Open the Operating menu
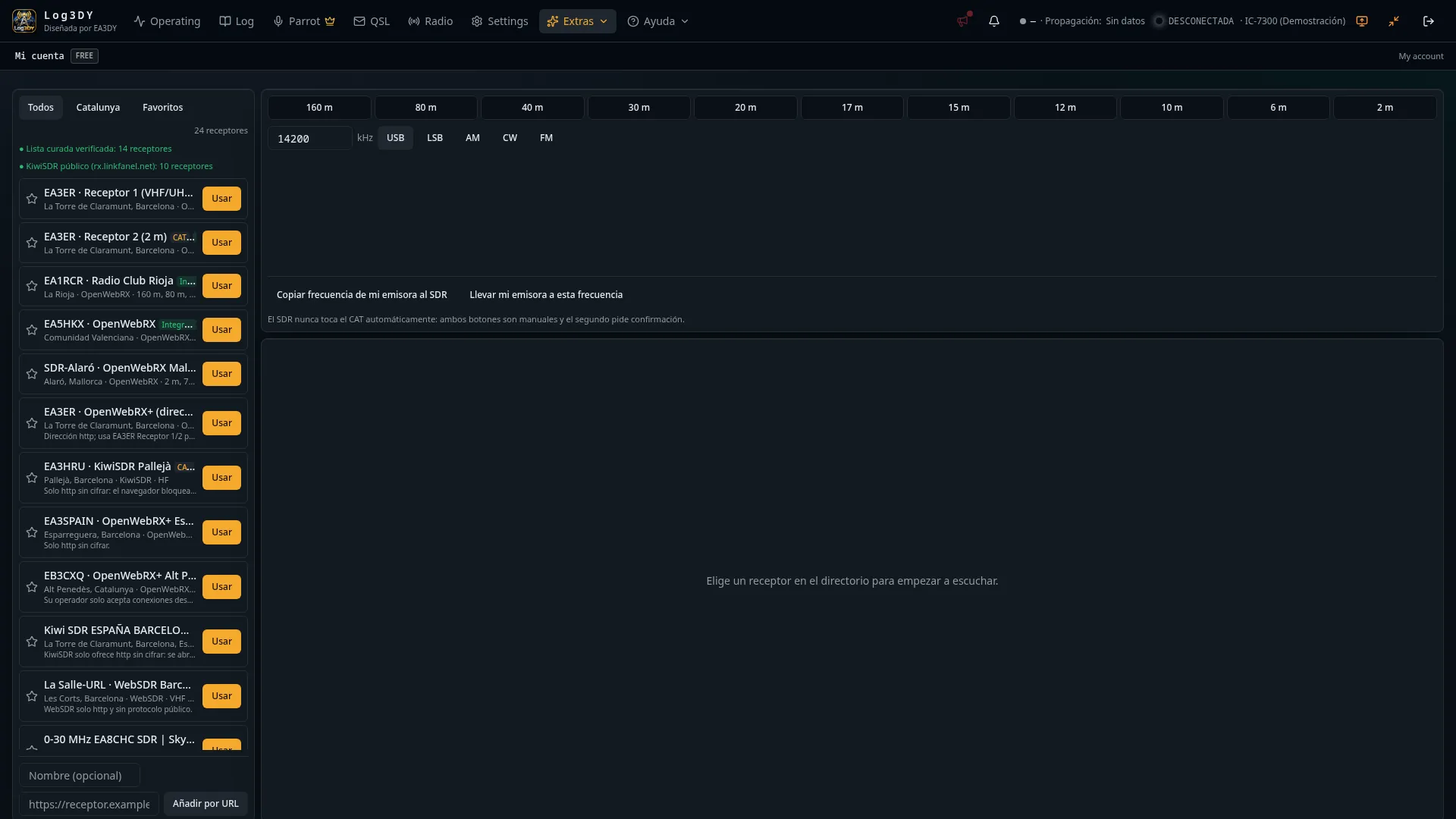1456x819 pixels. click(168, 21)
